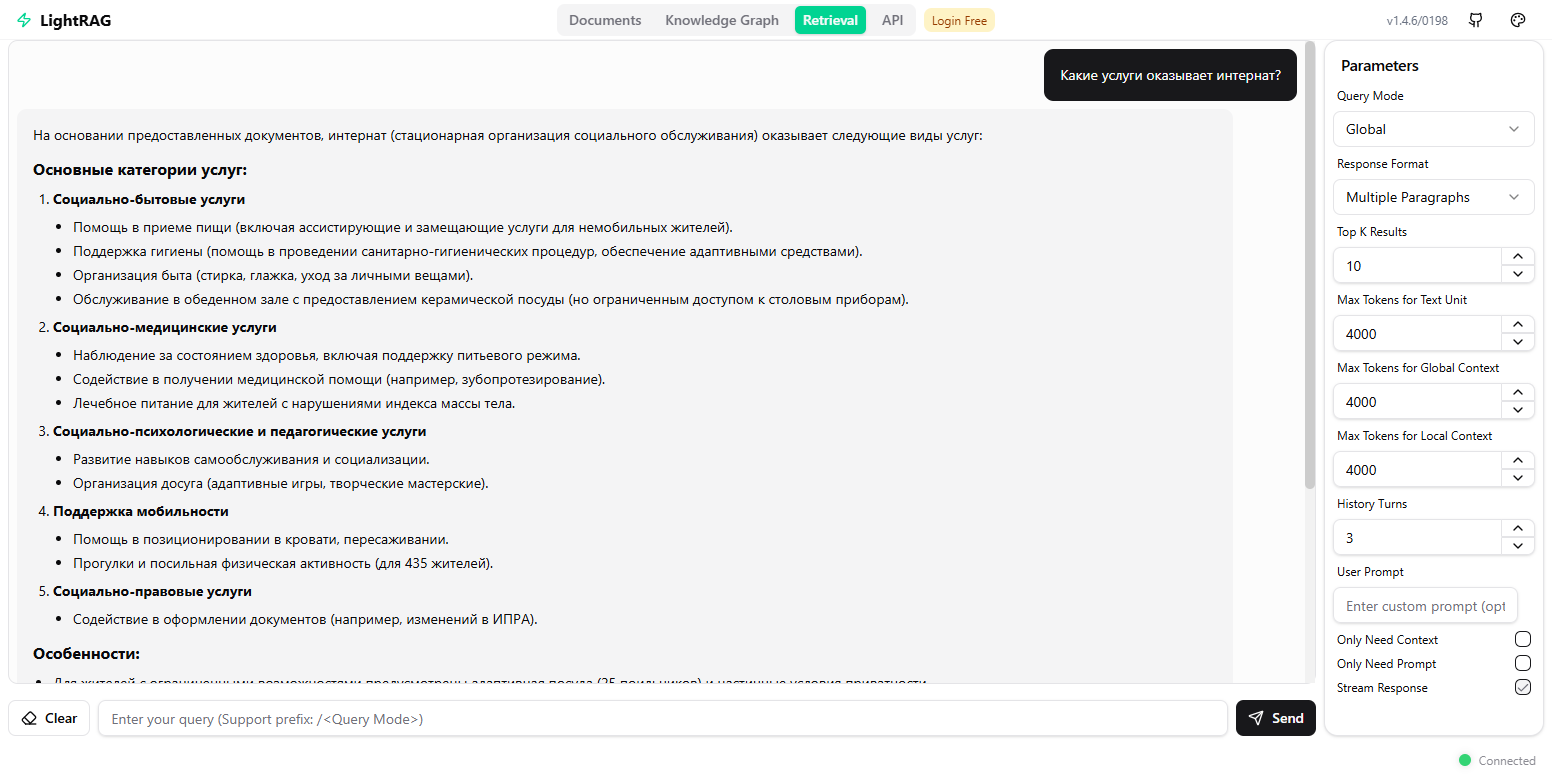The height and width of the screenshot is (784, 1552).
Task: Open the Query Mode dropdown
Action: pyautogui.click(x=1433, y=129)
